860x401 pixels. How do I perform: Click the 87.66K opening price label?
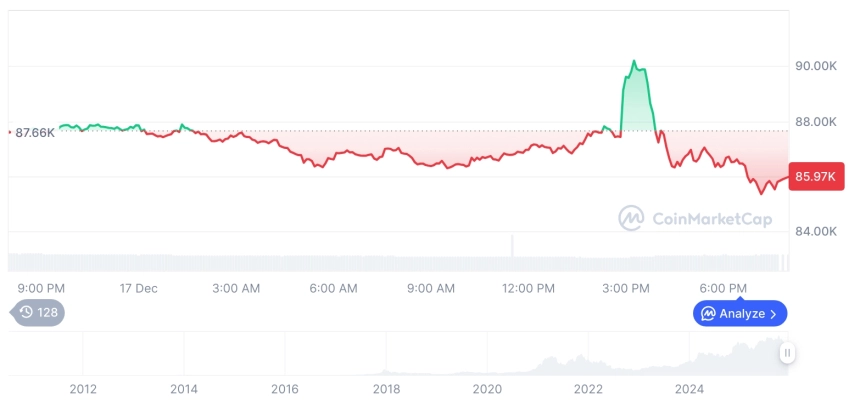click(35, 132)
